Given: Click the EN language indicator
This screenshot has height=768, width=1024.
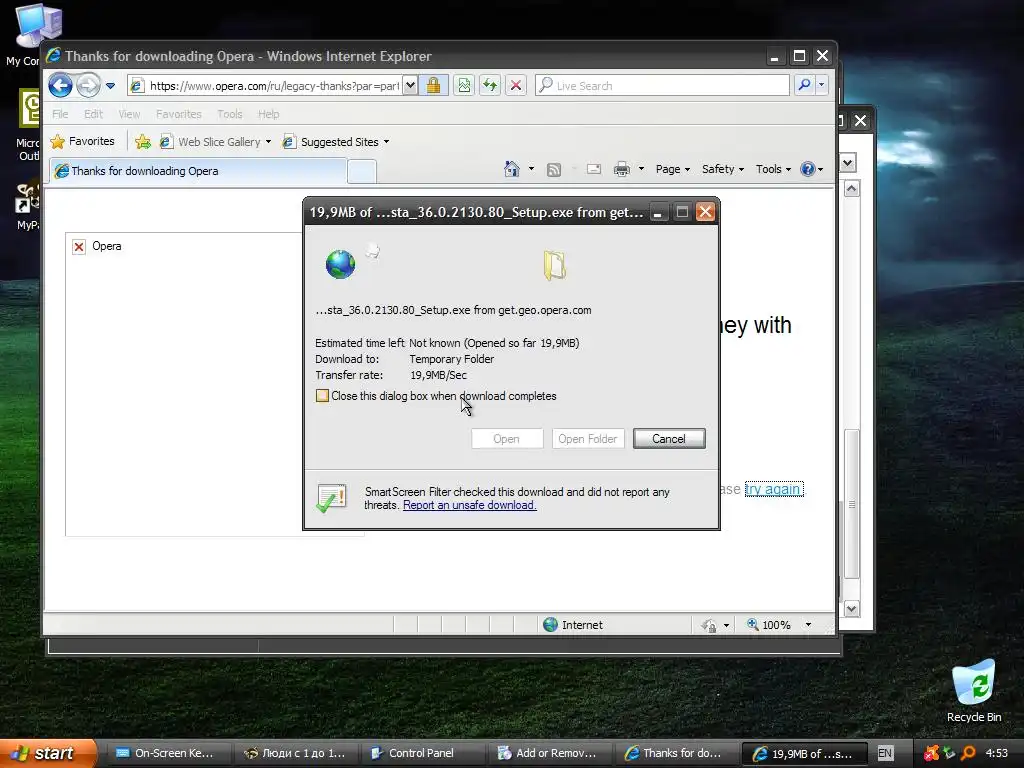Looking at the screenshot, I should (x=885, y=753).
